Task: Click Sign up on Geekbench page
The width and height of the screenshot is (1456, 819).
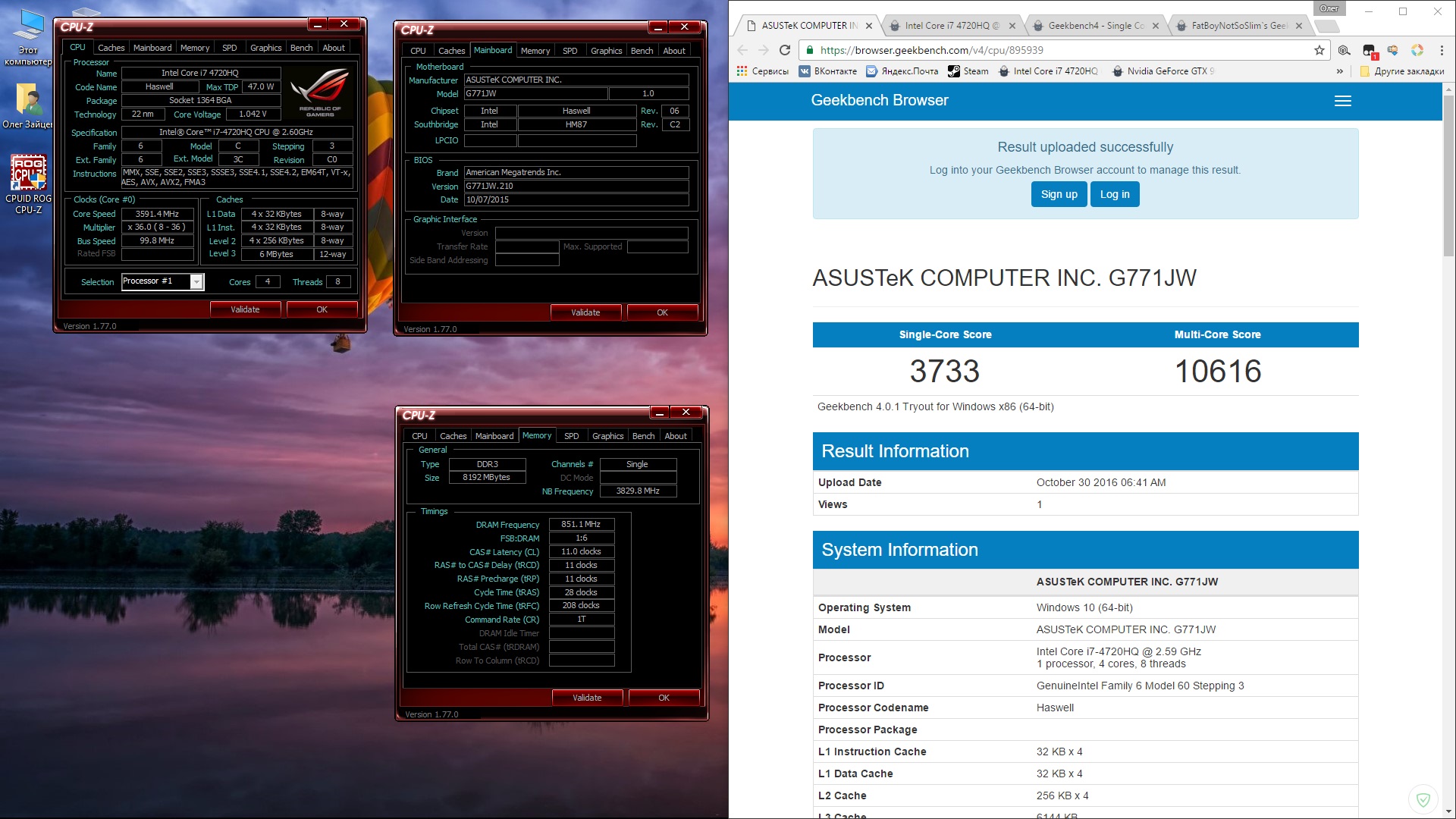Action: [x=1059, y=194]
